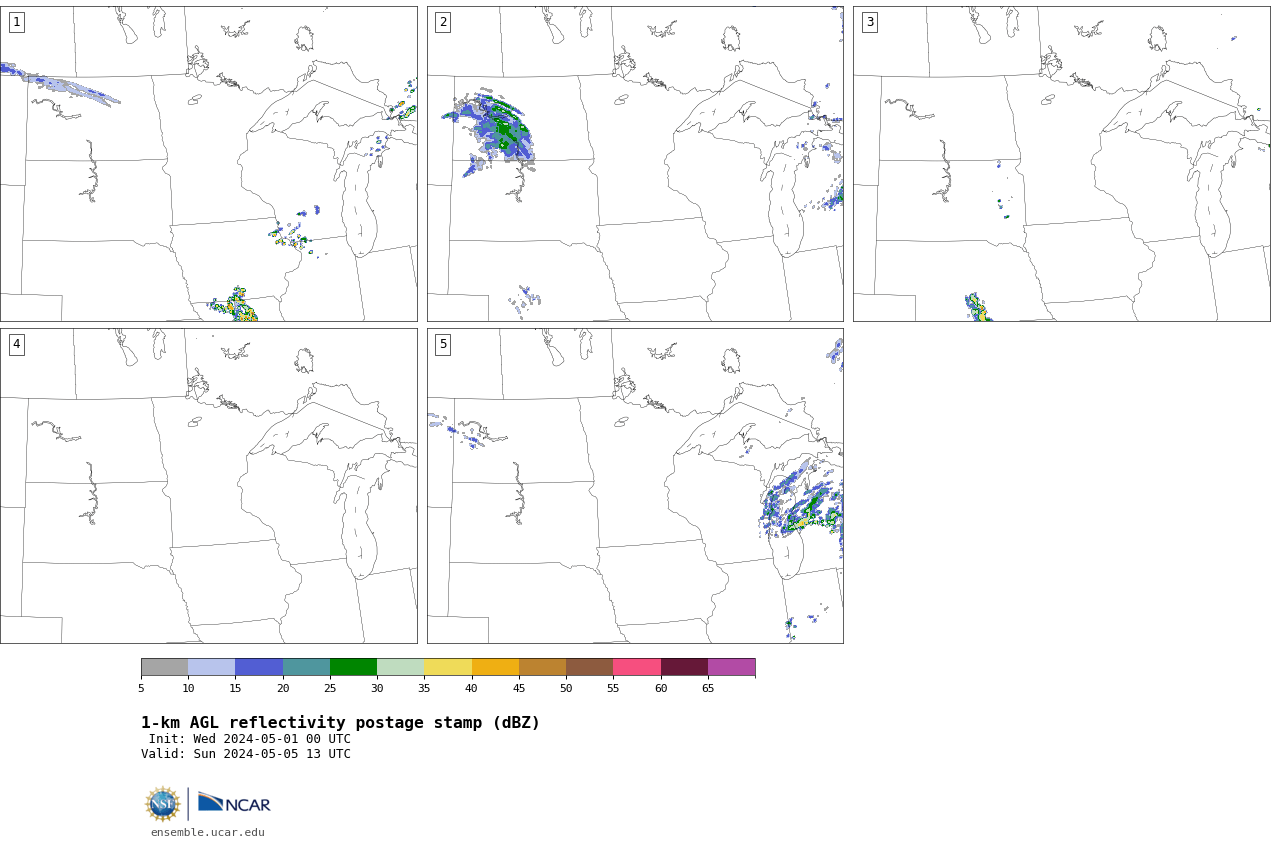Click the teal 20-25 dBZ swatch

pos(306,667)
